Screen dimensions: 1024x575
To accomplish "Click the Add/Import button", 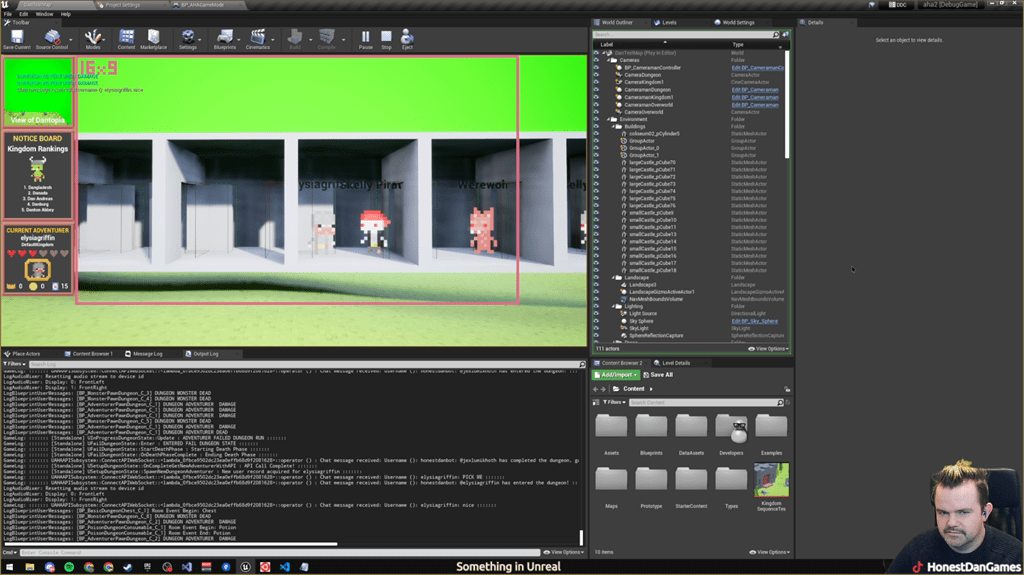I will [616, 375].
